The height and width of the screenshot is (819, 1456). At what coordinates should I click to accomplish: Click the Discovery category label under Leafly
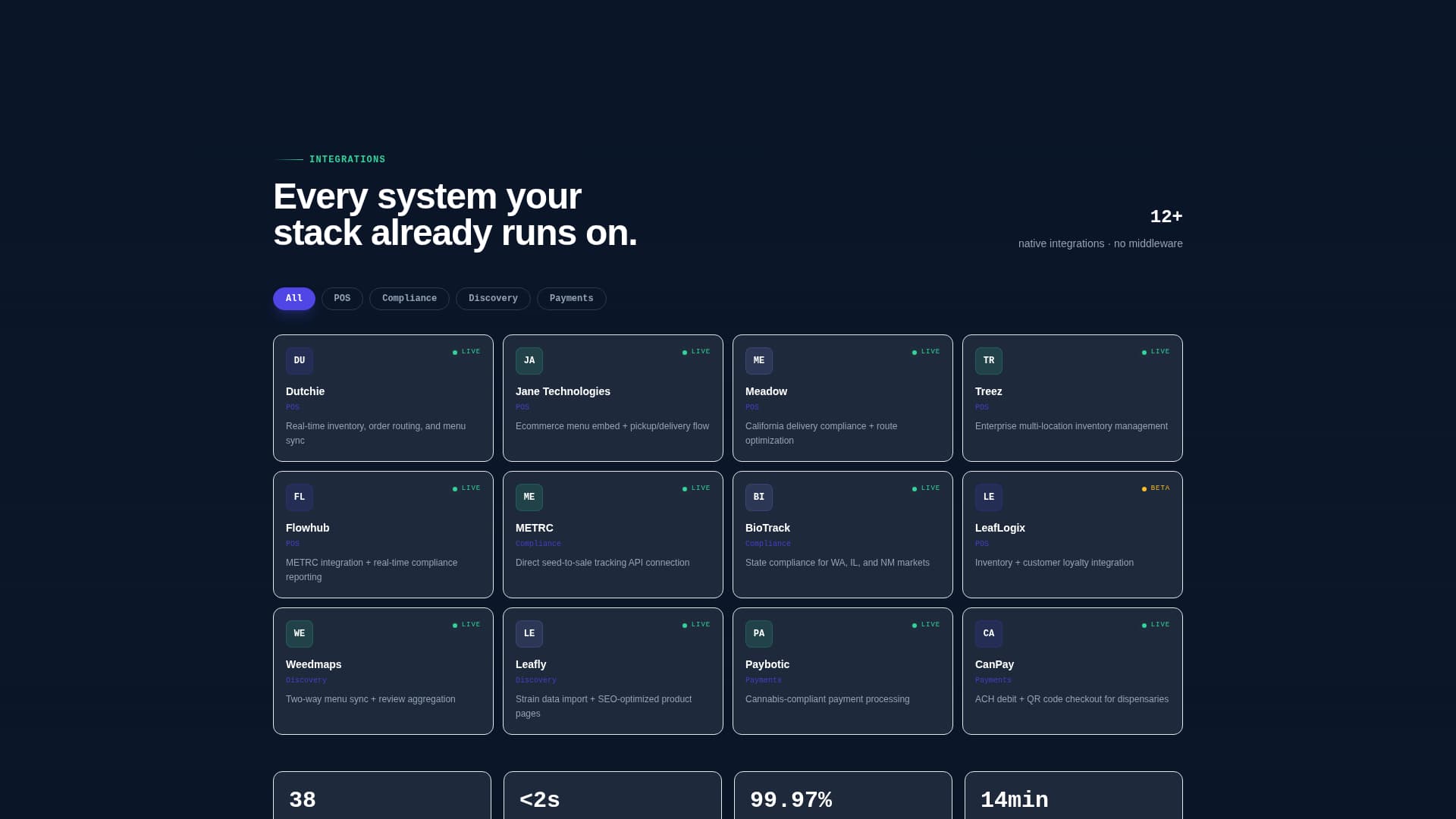tap(536, 680)
